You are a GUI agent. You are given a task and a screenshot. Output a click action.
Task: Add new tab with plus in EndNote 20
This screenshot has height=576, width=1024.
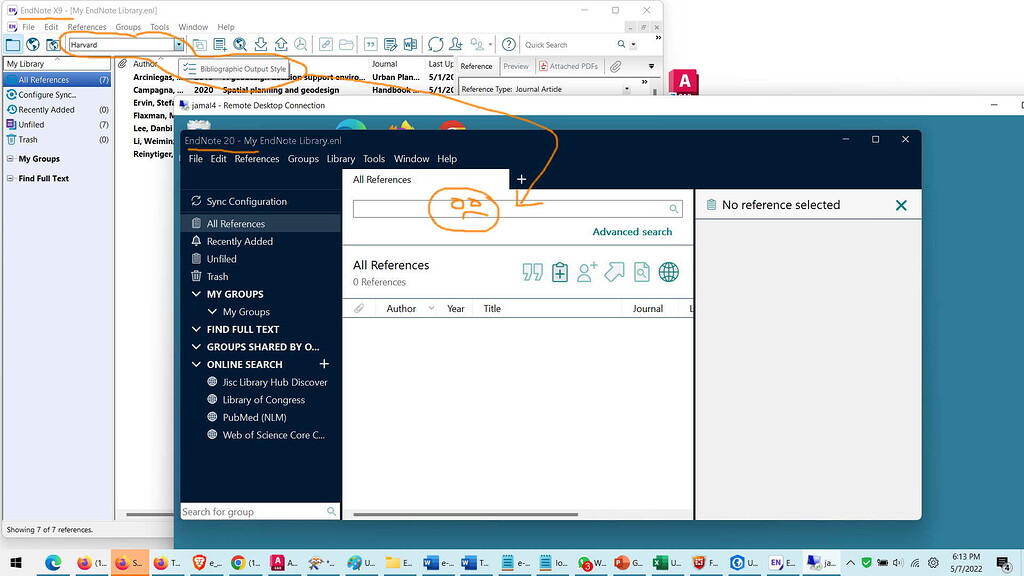pyautogui.click(x=521, y=179)
